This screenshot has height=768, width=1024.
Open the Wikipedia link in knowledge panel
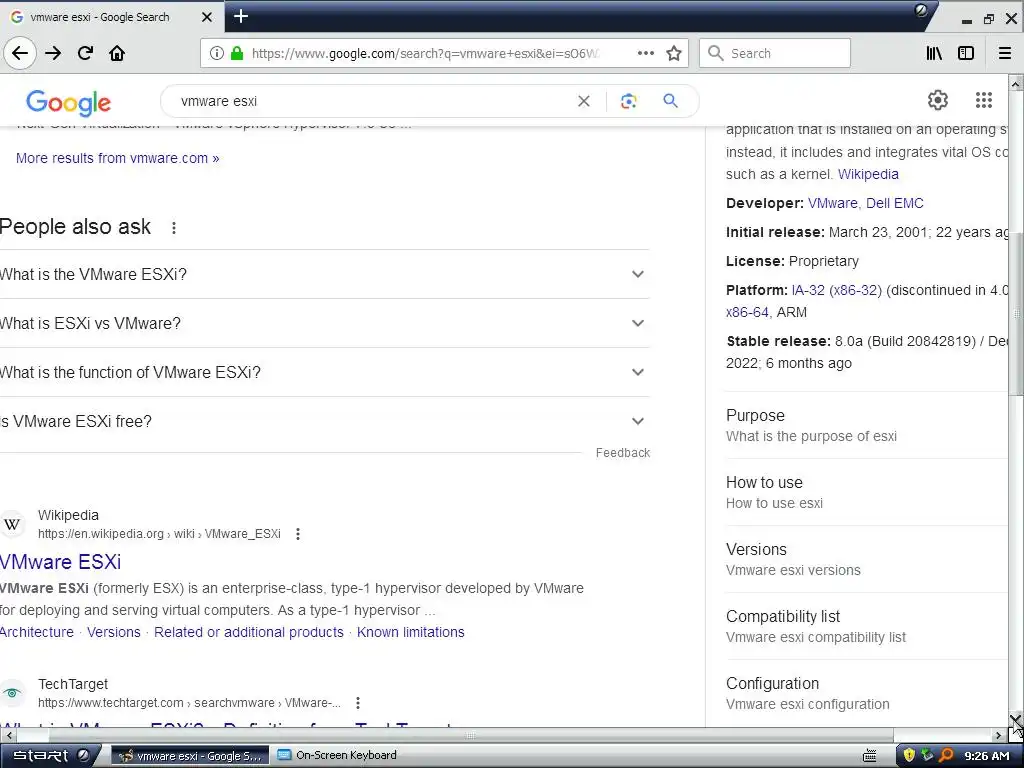click(x=868, y=174)
